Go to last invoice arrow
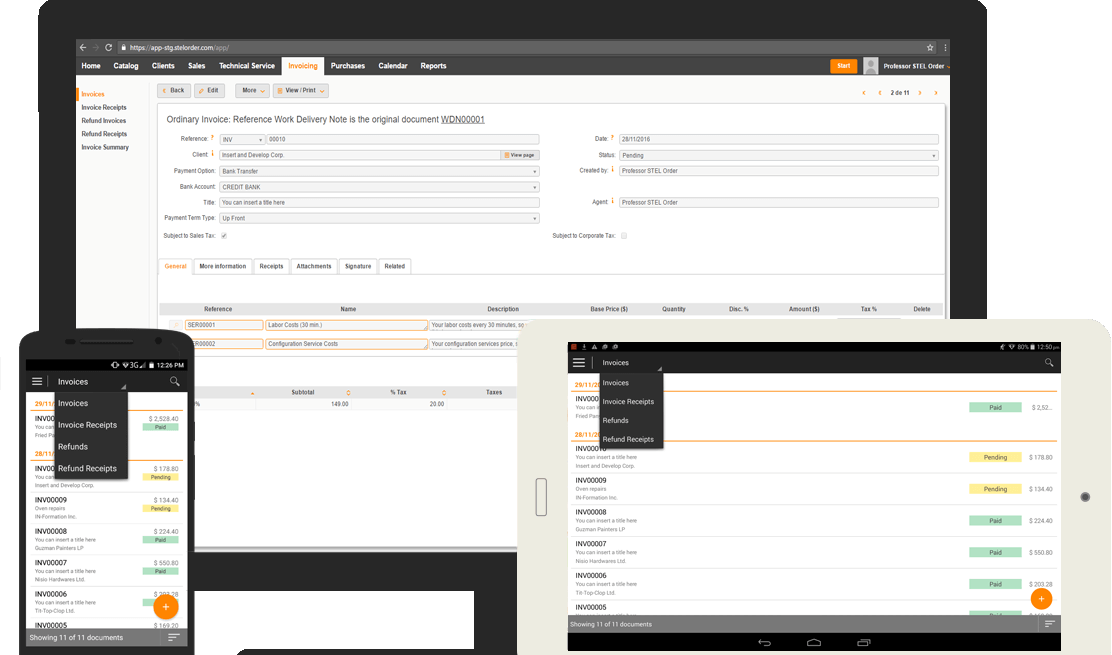Screen dimensions: 1112x655 point(935,93)
